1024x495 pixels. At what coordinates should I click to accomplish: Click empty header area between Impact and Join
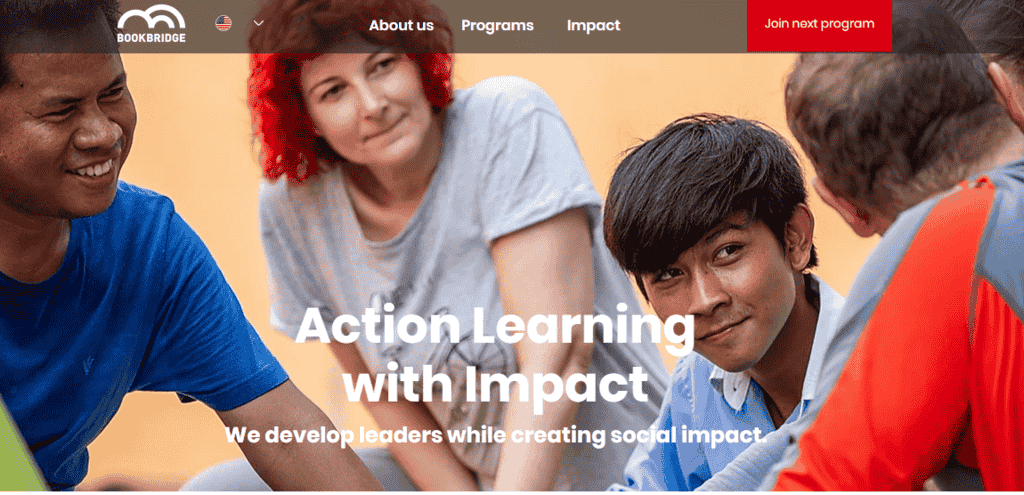tap(684, 26)
